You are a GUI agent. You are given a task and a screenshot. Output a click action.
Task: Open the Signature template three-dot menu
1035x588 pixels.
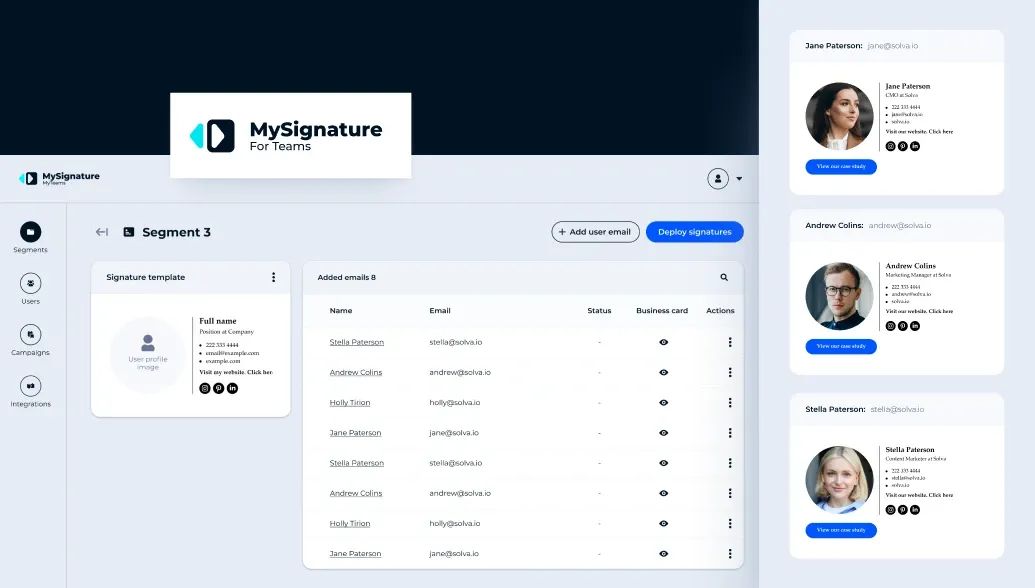click(273, 277)
